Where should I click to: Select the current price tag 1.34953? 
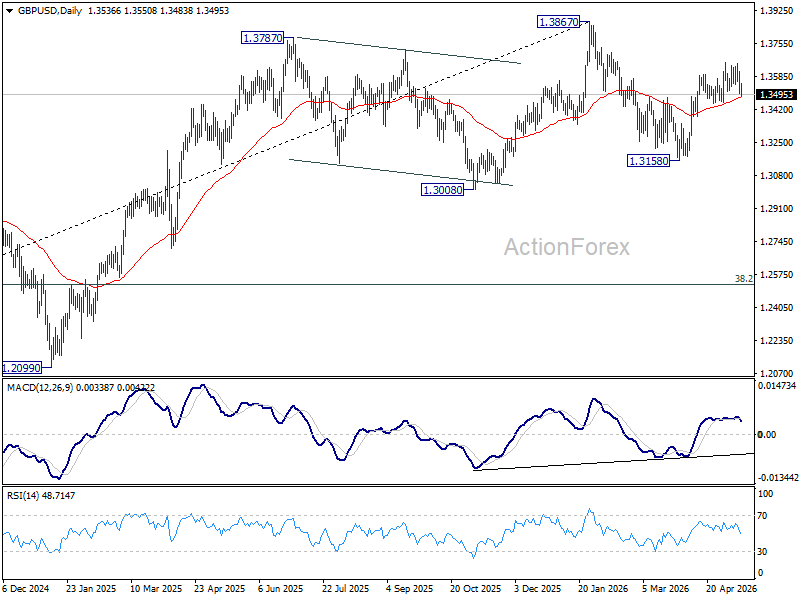tap(776, 95)
